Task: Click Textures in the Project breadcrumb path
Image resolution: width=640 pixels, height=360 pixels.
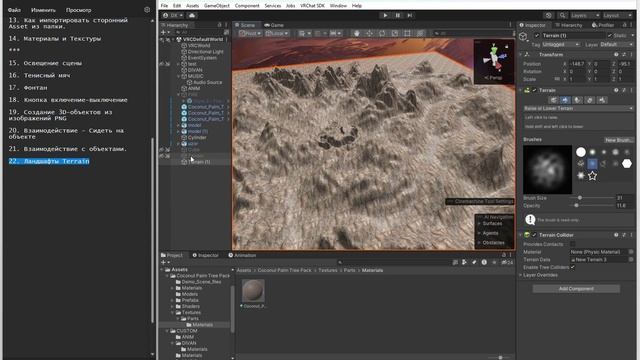Action: pyautogui.click(x=328, y=271)
